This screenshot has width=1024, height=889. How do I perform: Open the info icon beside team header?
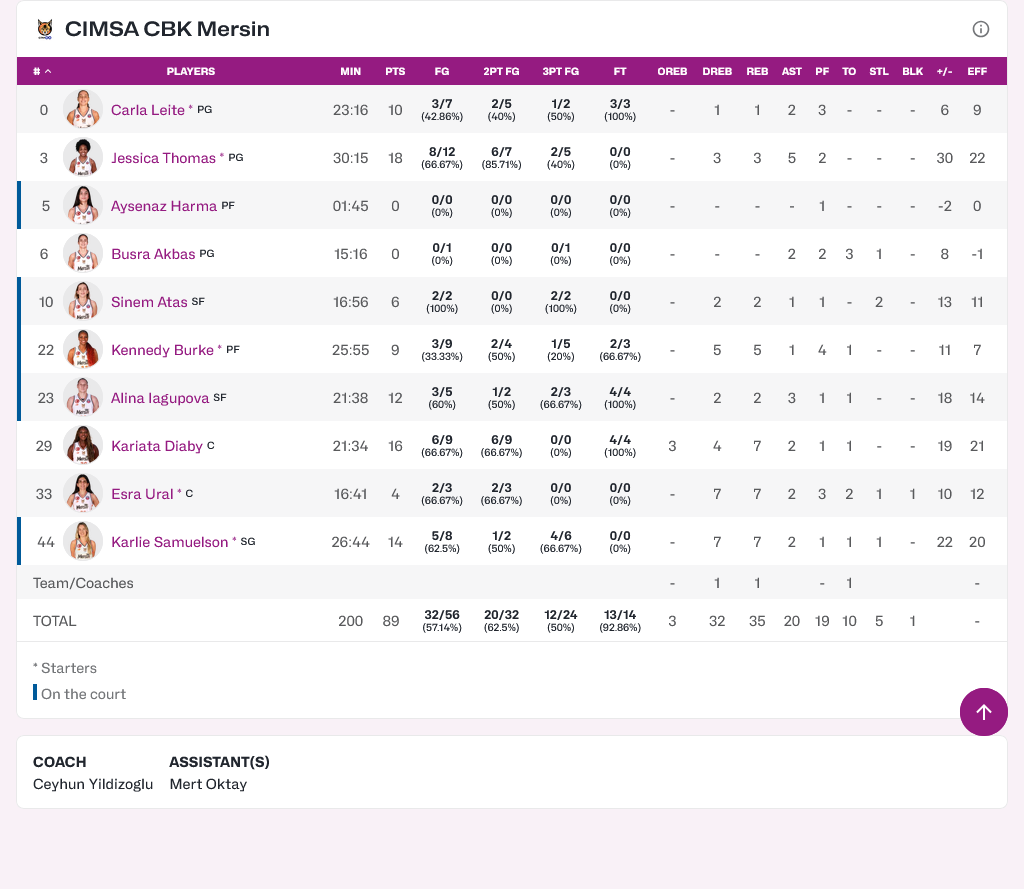[x=980, y=29]
